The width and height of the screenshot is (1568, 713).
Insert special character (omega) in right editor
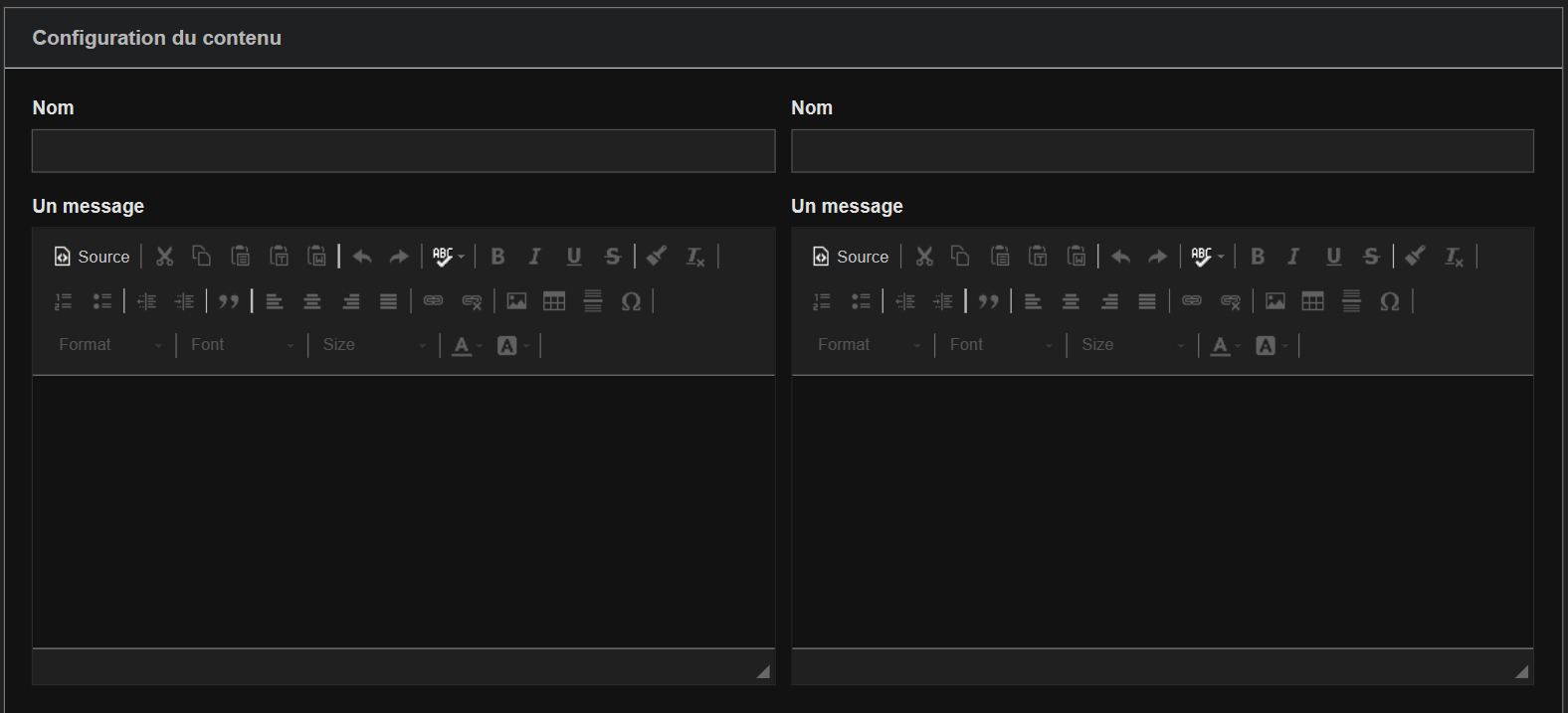point(1390,301)
